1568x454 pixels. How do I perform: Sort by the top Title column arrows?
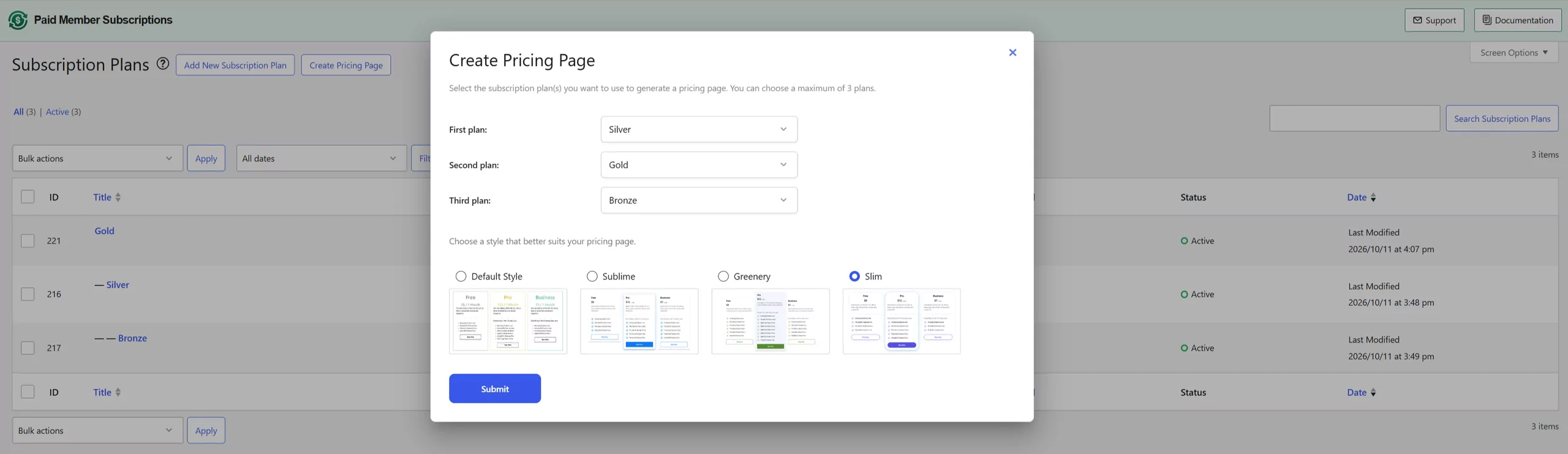pos(118,197)
